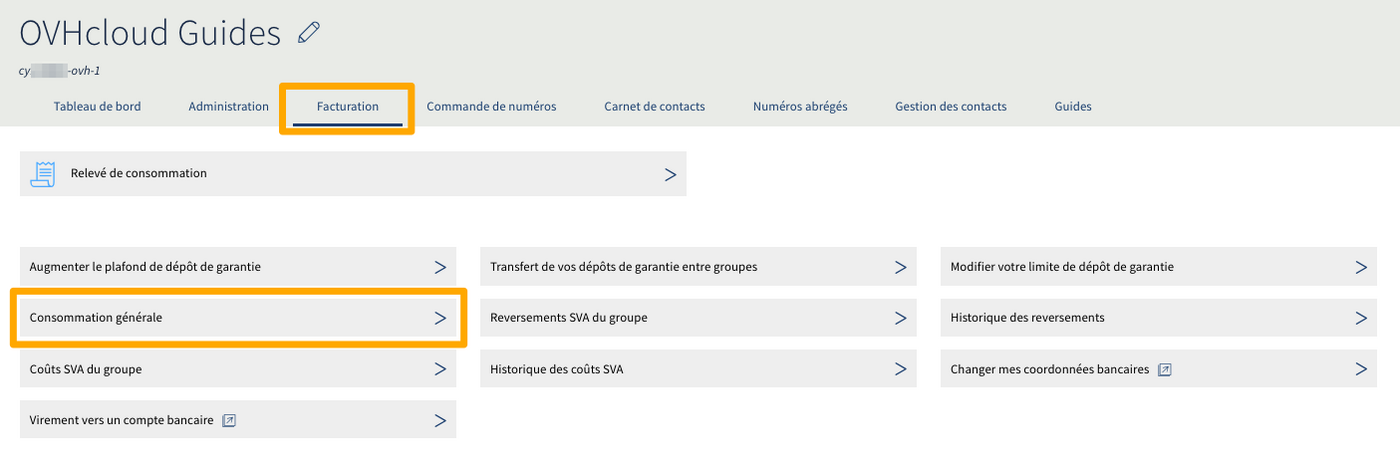
Task: Open the Tableau de bord tab
Action: 97,106
